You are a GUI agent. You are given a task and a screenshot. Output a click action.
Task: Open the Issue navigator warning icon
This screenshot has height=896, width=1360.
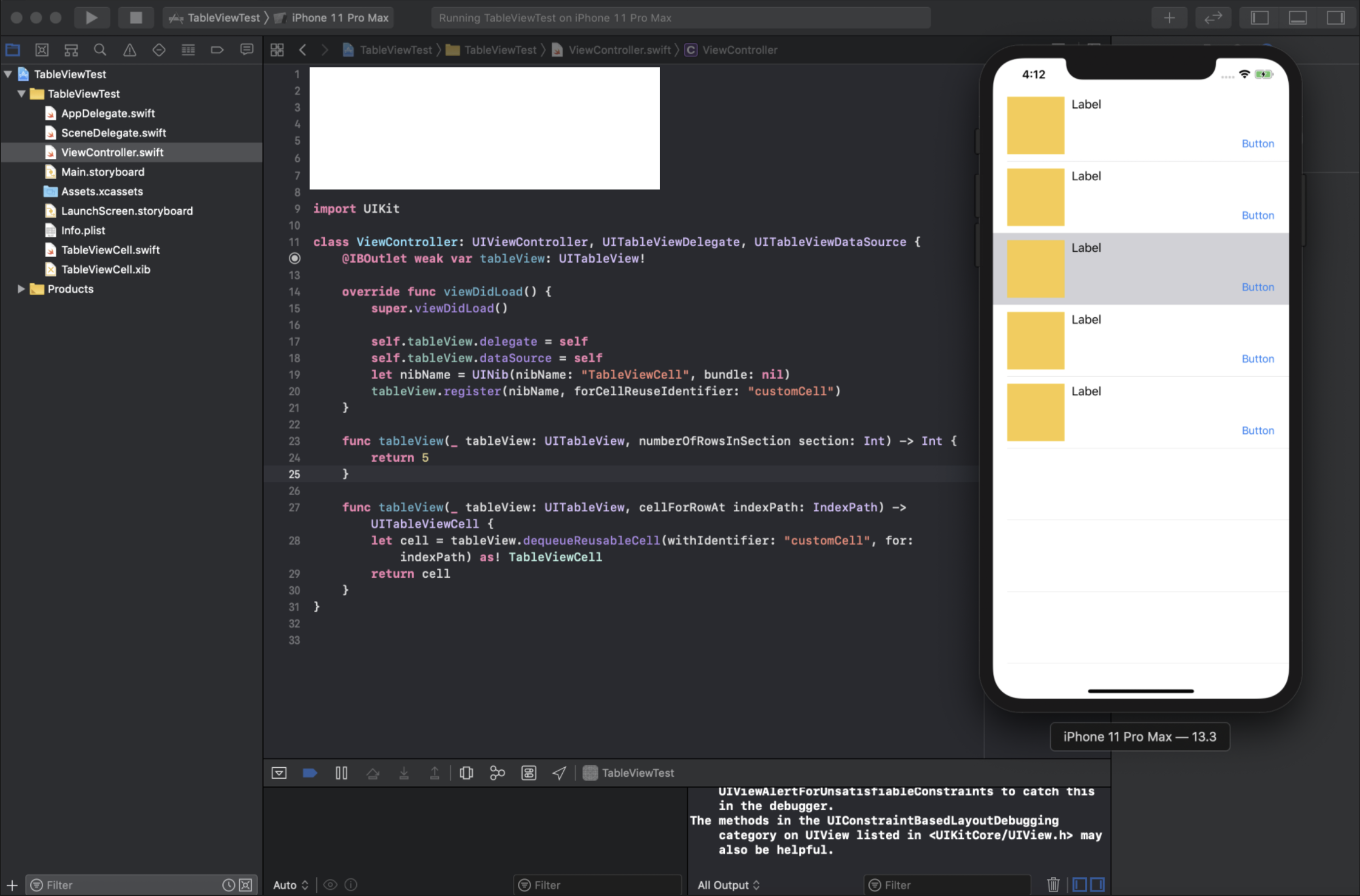click(x=130, y=50)
